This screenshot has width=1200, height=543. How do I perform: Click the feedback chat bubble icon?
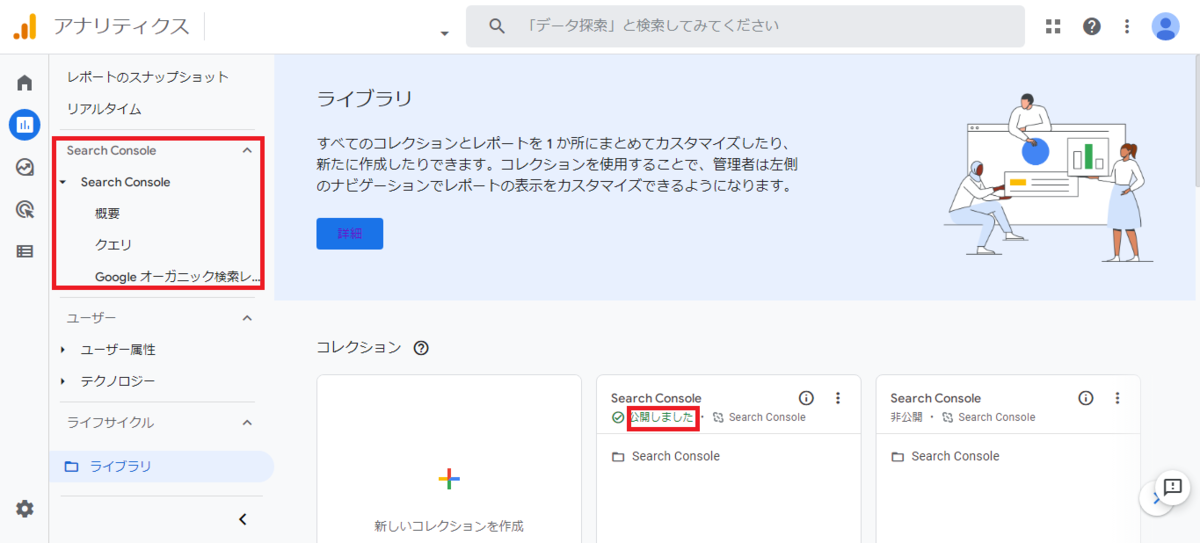click(1173, 486)
